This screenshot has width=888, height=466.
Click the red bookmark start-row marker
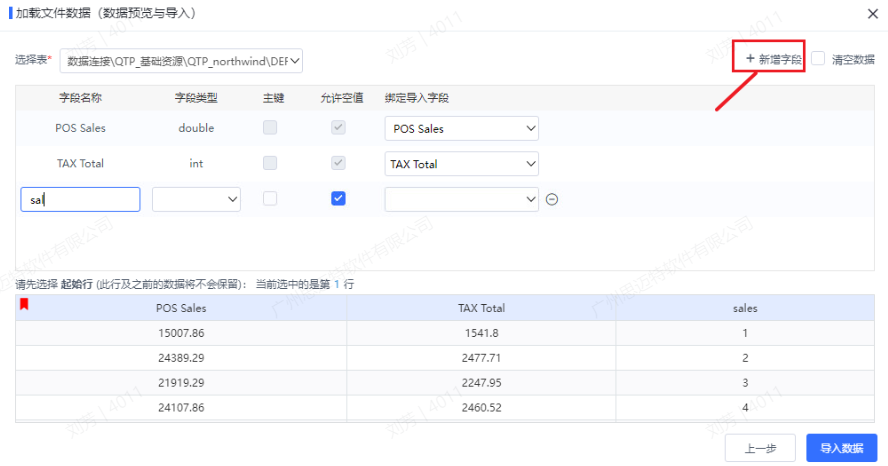click(x=24, y=304)
